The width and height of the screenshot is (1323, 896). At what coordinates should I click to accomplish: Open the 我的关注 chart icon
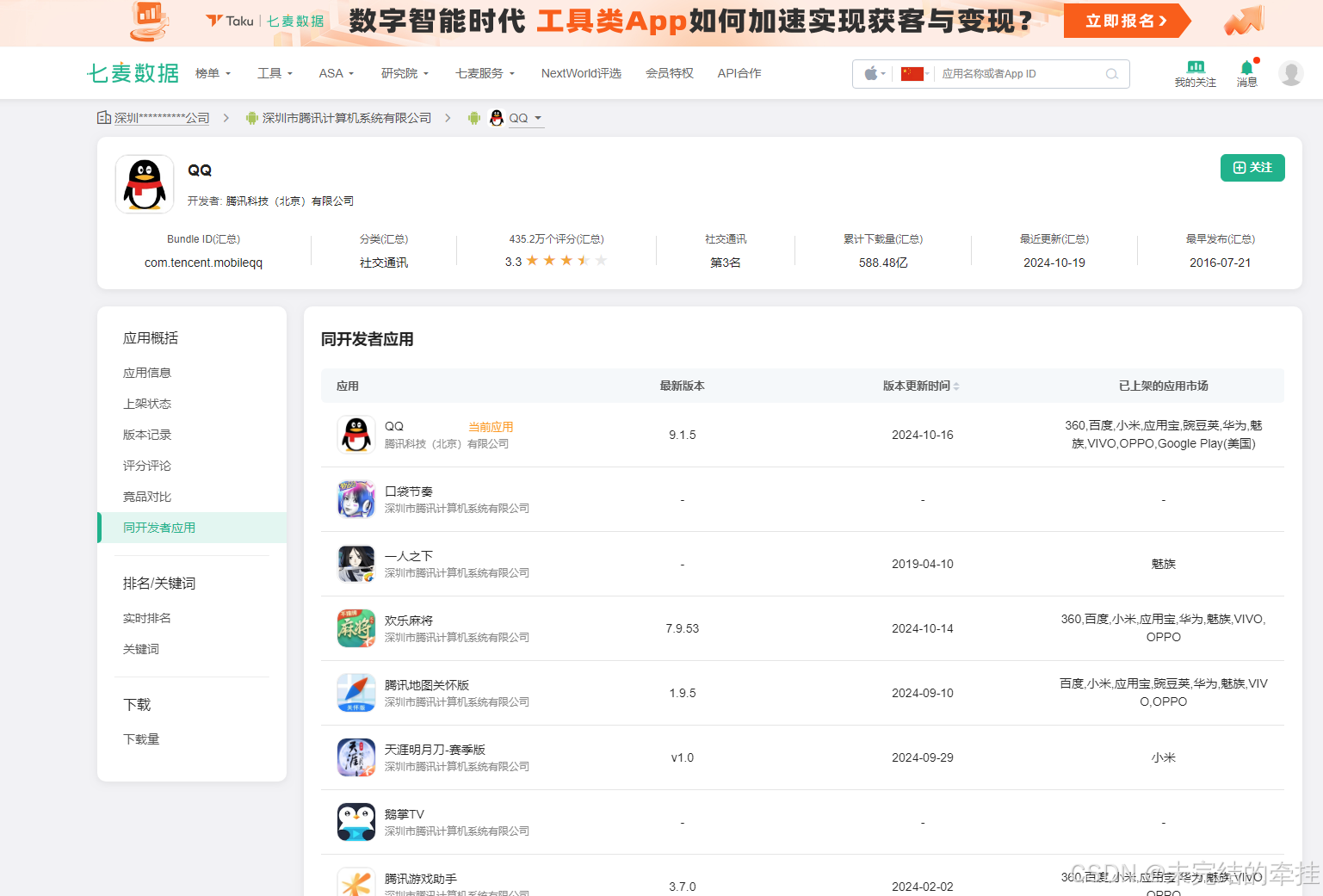(x=1195, y=67)
